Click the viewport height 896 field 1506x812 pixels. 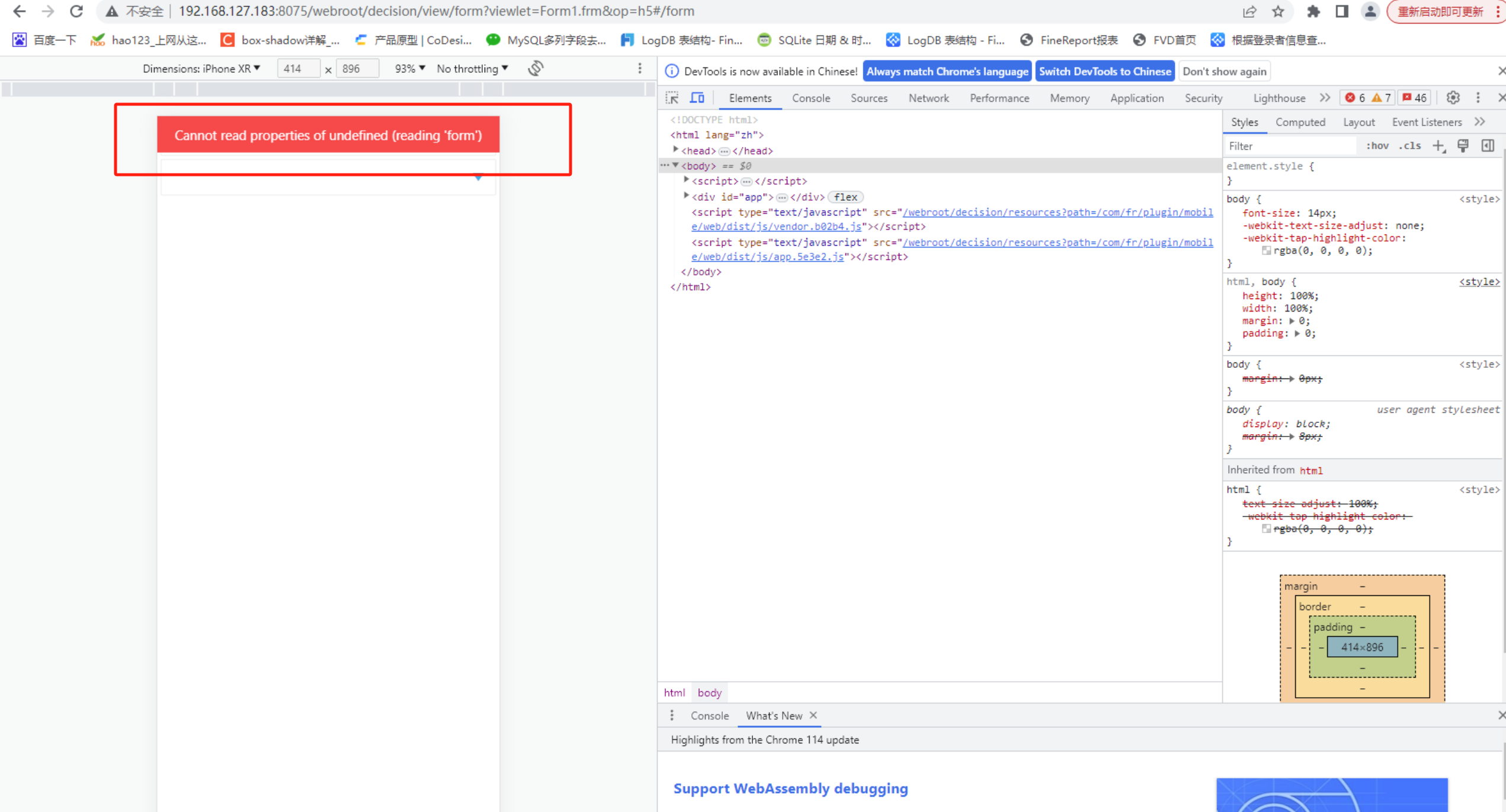(357, 69)
